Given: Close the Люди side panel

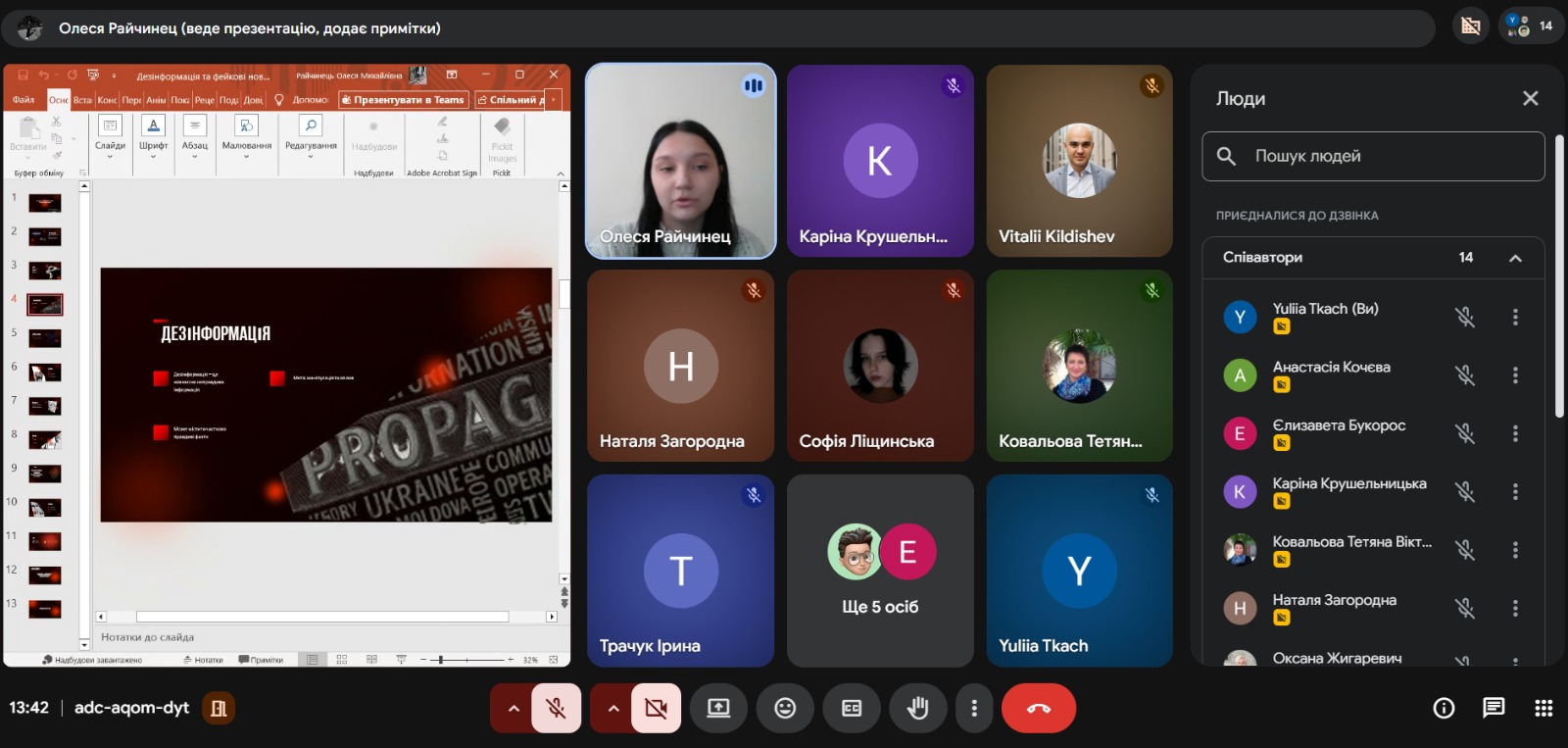Looking at the screenshot, I should point(1530,98).
